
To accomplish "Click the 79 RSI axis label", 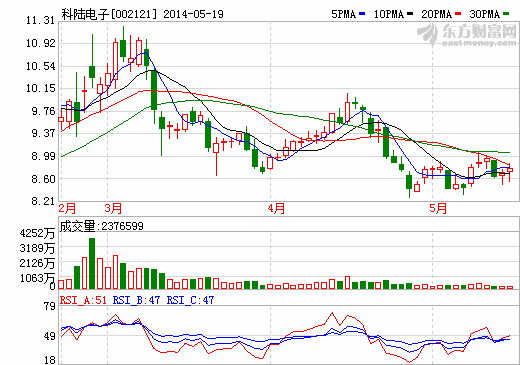I will coord(50,306).
